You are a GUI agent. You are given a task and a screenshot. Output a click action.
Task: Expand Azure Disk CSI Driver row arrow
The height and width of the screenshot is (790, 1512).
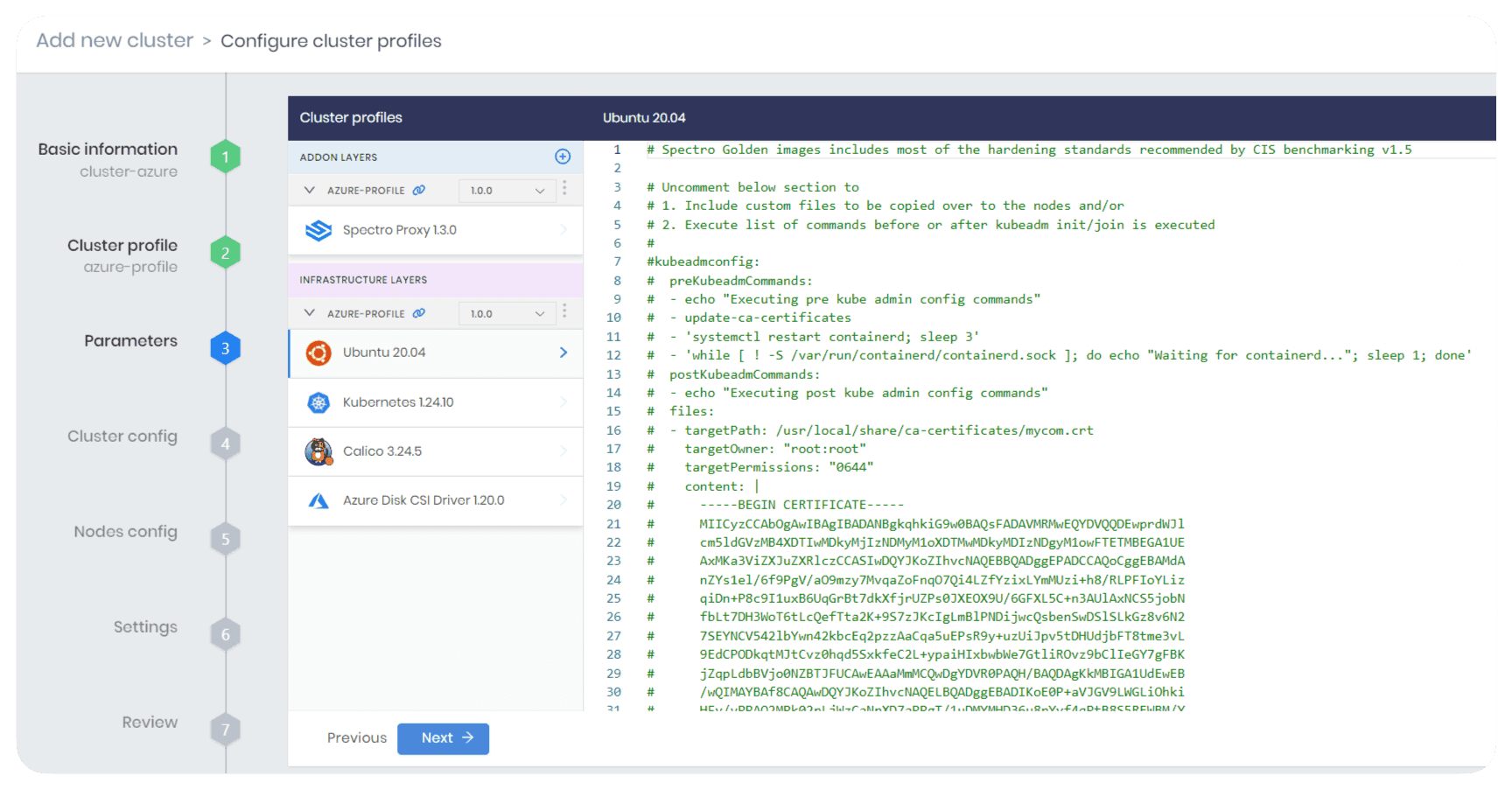pyautogui.click(x=563, y=500)
